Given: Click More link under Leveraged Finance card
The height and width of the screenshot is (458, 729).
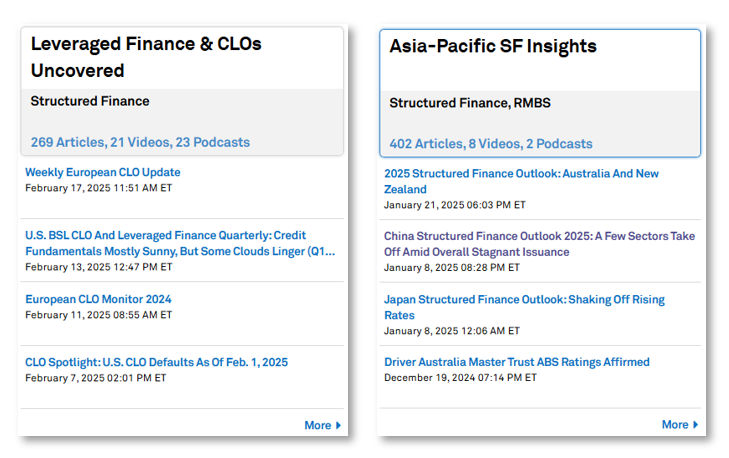Looking at the screenshot, I should click(x=318, y=425).
